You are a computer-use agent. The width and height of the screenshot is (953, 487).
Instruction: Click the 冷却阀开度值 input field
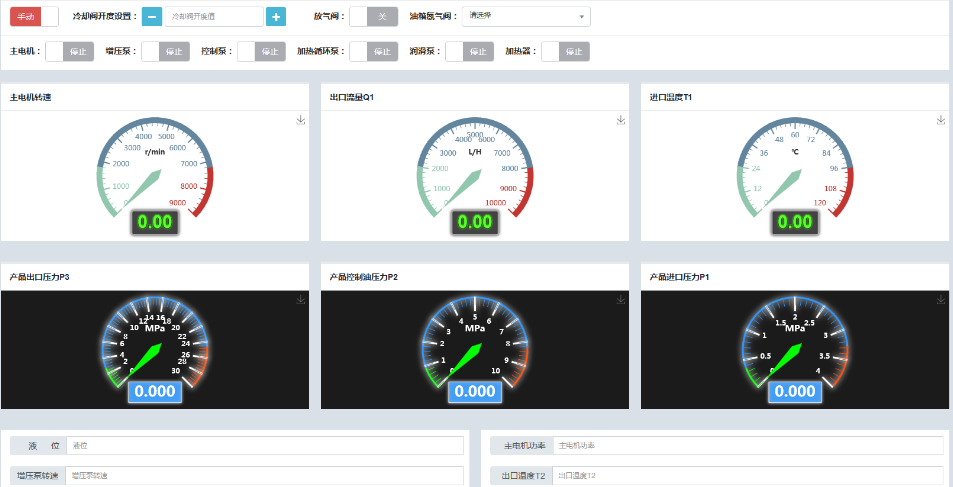[x=213, y=17]
